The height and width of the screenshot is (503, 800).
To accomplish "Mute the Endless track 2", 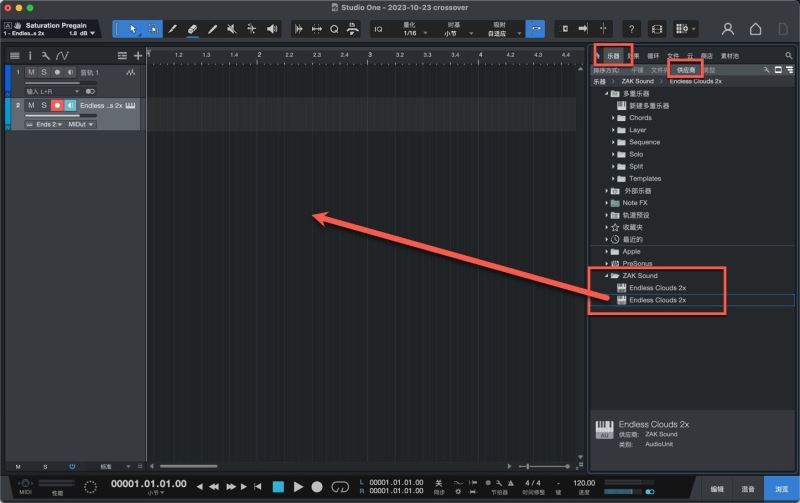I will pyautogui.click(x=31, y=105).
